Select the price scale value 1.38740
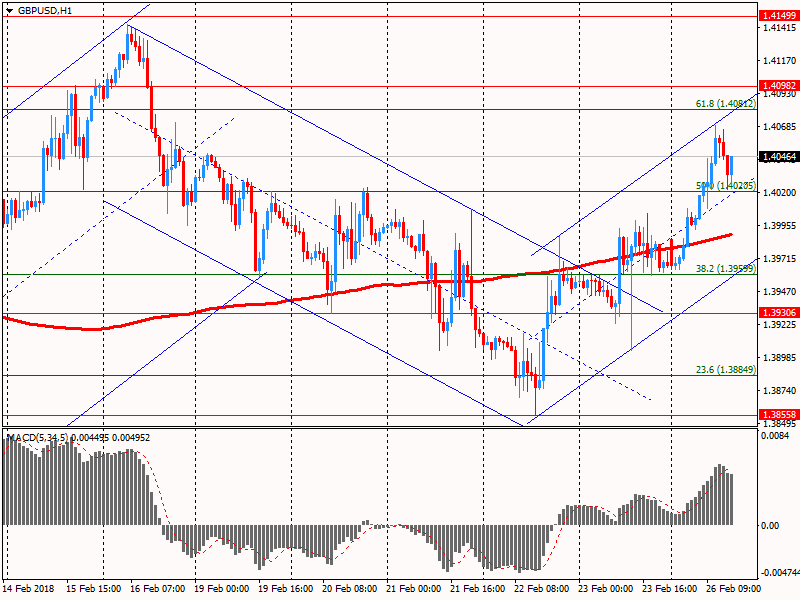Screen dimensions: 800x600 point(779,390)
